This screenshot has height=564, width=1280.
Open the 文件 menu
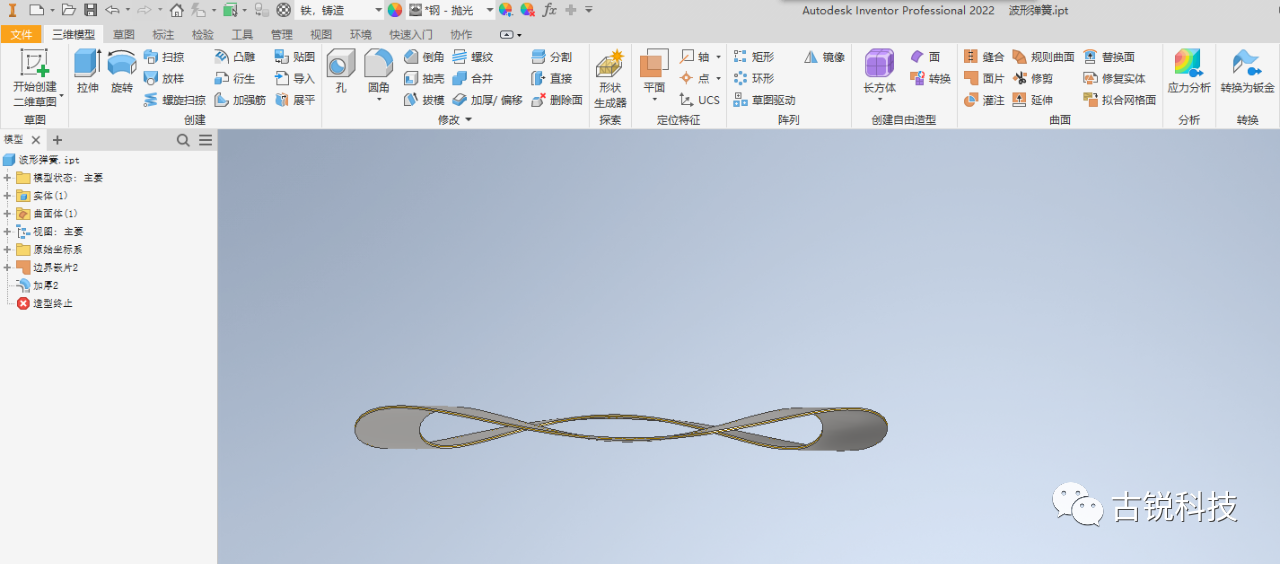click(x=22, y=34)
